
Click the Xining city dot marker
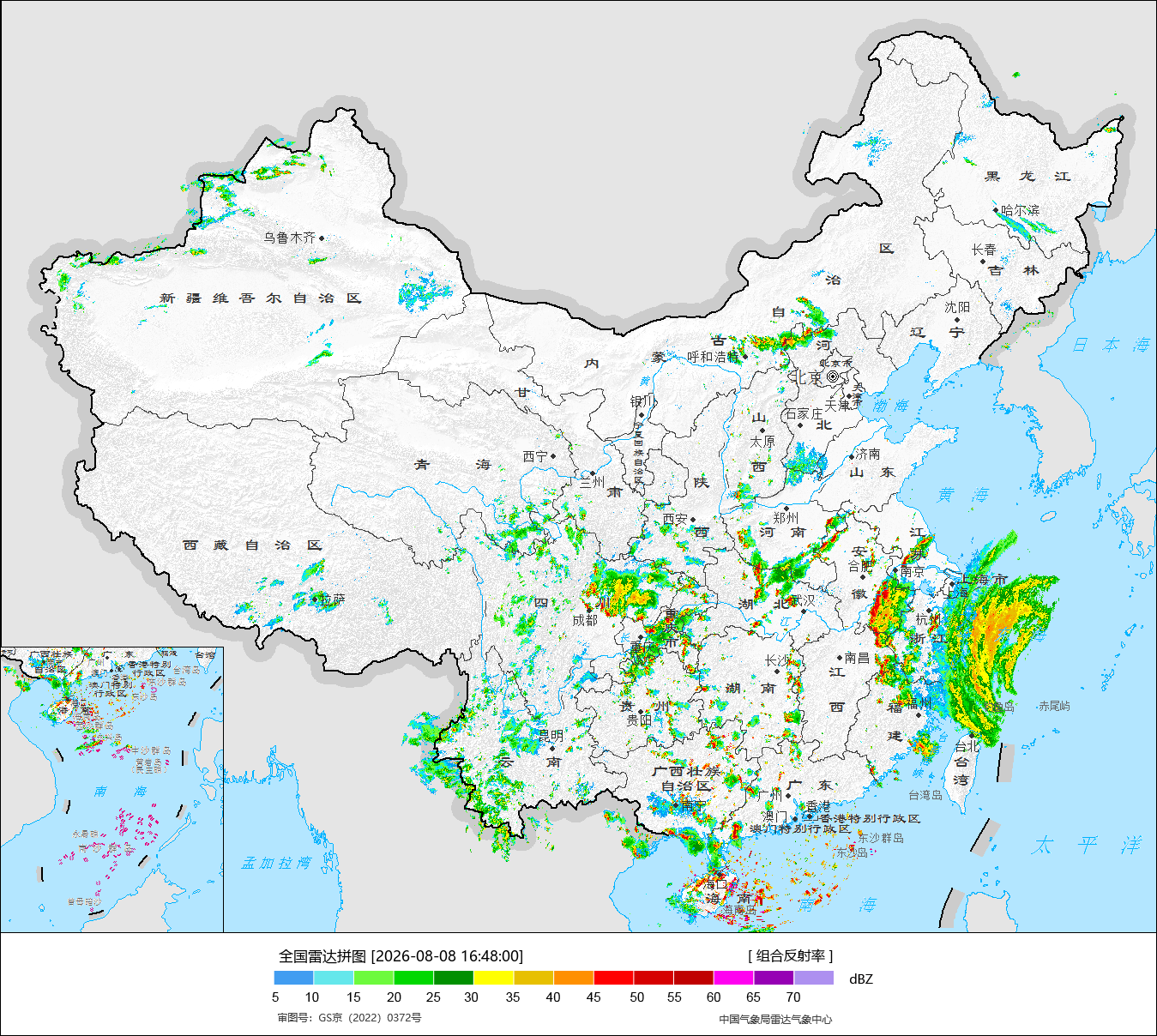[x=553, y=456]
